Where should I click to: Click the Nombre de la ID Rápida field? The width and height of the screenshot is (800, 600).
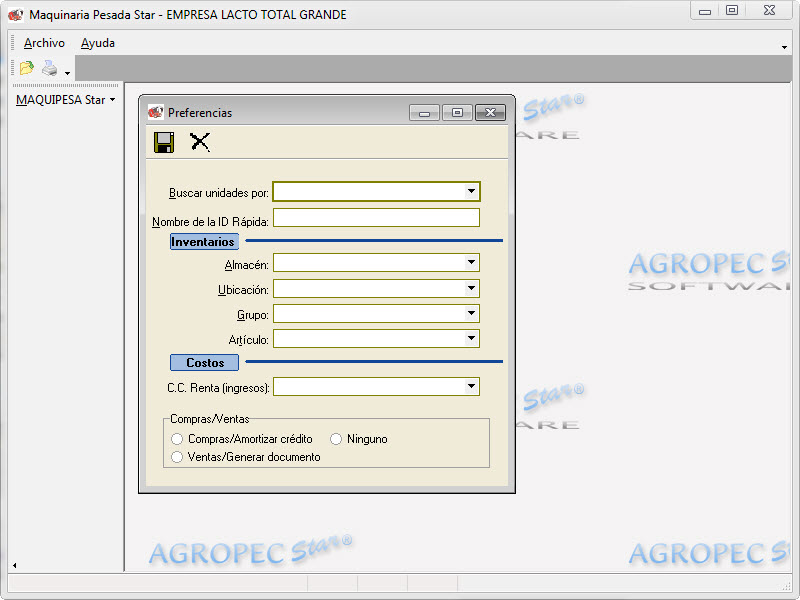click(377, 218)
